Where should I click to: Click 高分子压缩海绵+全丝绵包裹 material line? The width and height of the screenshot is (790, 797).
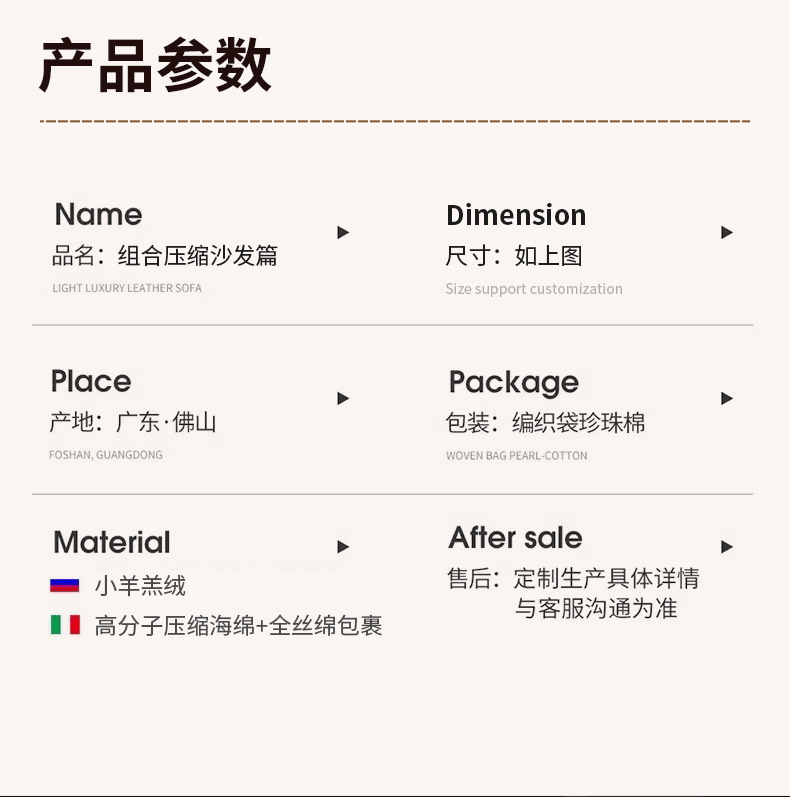click(238, 627)
